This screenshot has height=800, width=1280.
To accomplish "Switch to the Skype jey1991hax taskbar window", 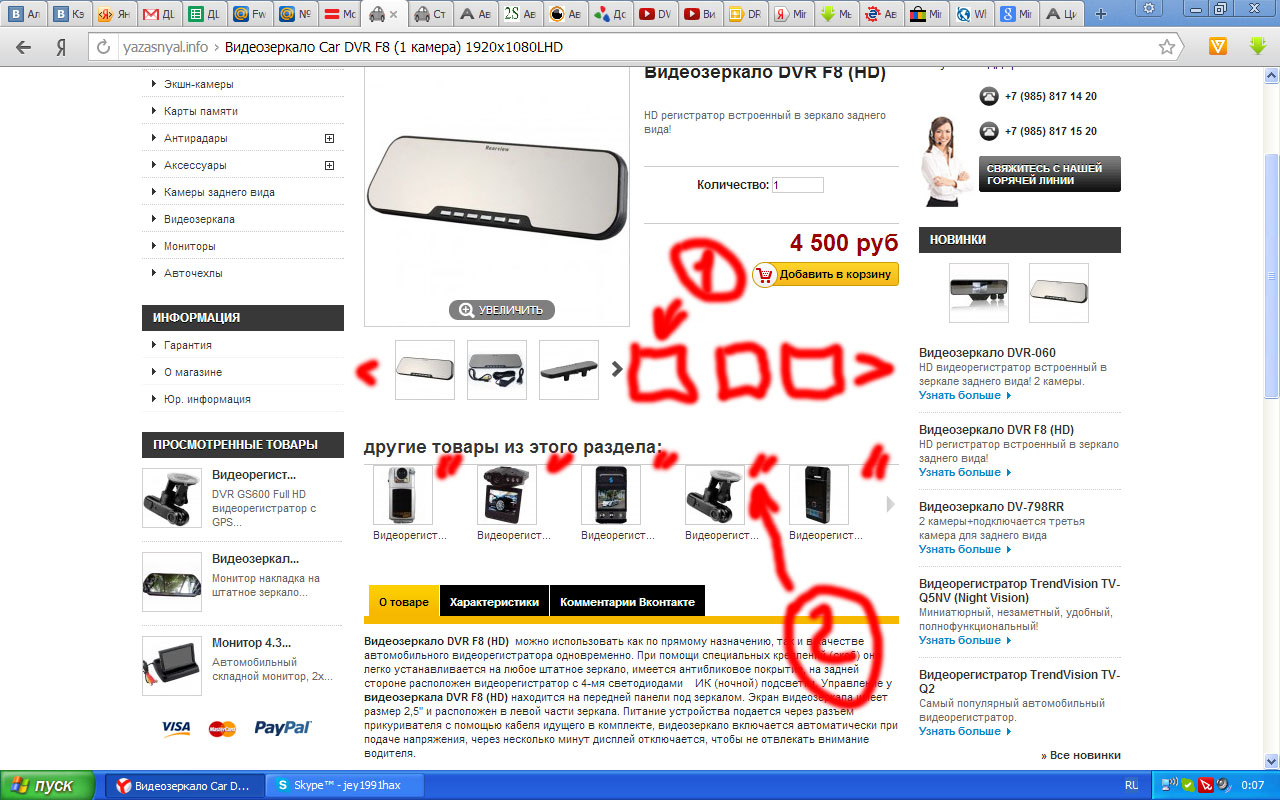I will 346,785.
